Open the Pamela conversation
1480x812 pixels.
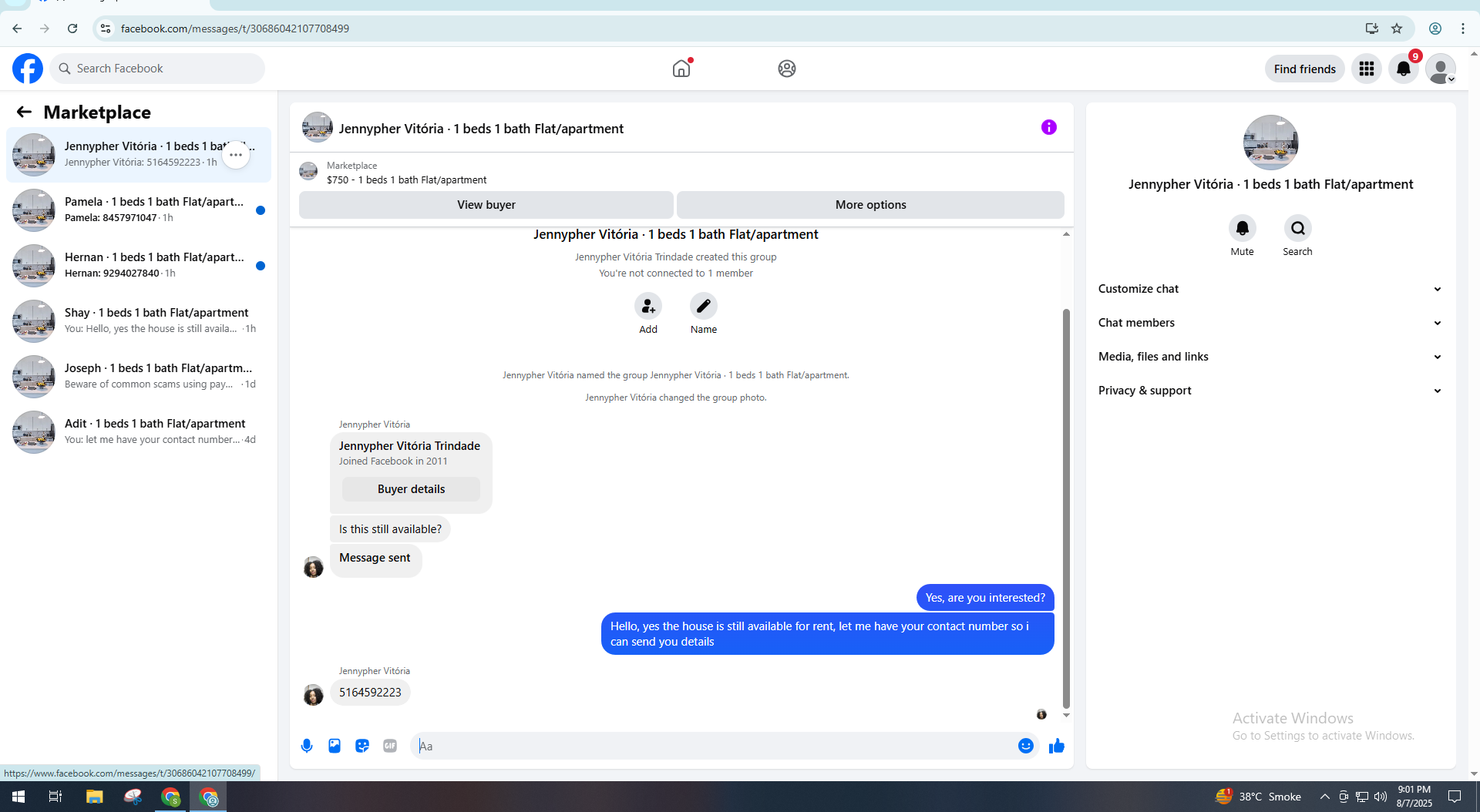point(139,210)
